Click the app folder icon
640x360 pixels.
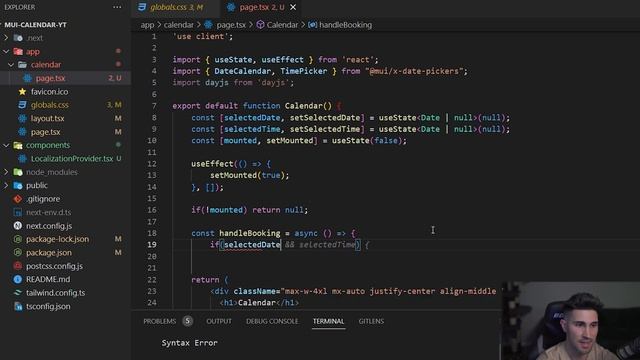click(18, 51)
